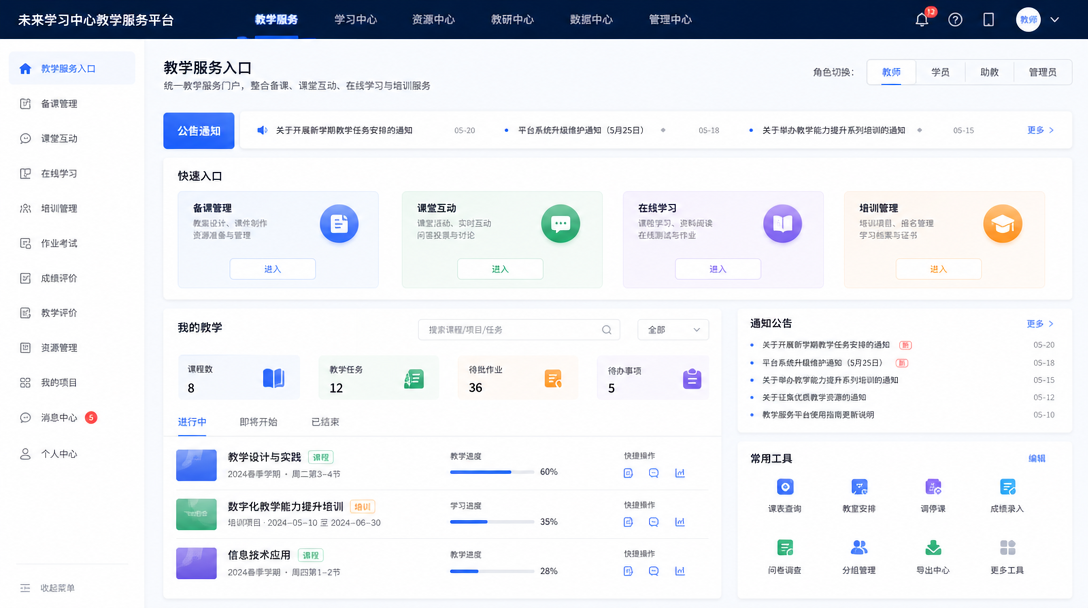Open the 学习中心 top menu
The image size is (1088, 608).
[x=355, y=19]
